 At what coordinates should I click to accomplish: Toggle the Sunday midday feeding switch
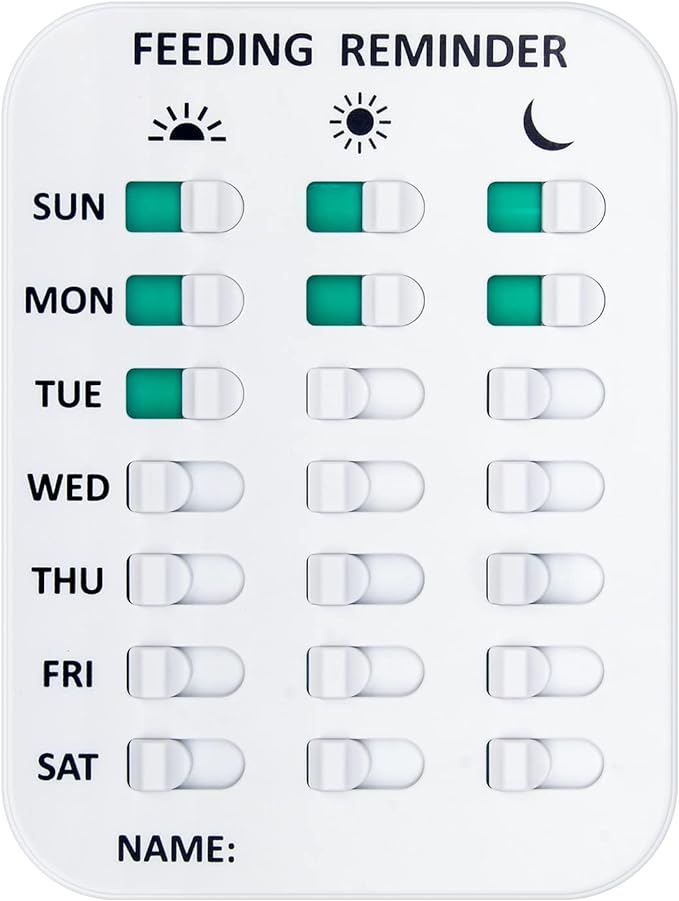pos(365,207)
